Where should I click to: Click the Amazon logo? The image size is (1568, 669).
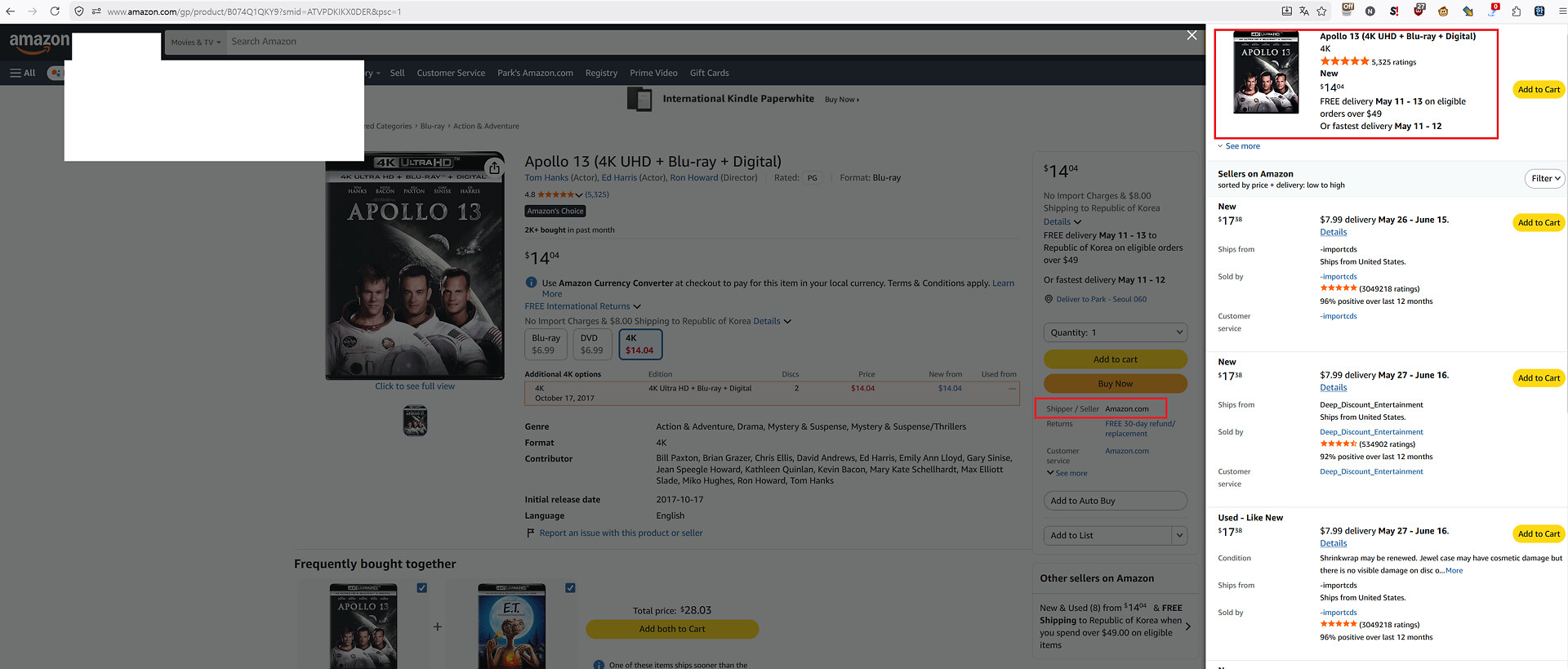click(39, 42)
